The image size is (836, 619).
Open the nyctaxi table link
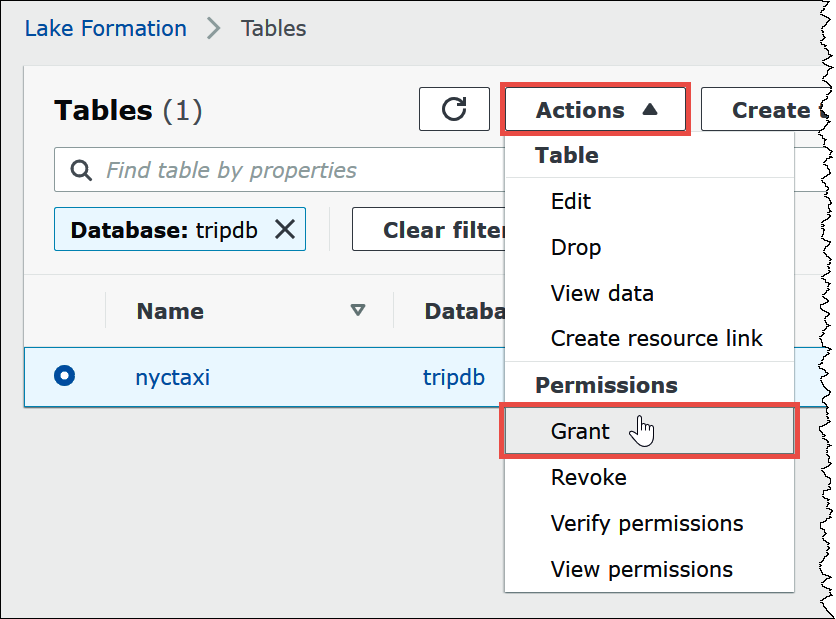pyautogui.click(x=172, y=377)
